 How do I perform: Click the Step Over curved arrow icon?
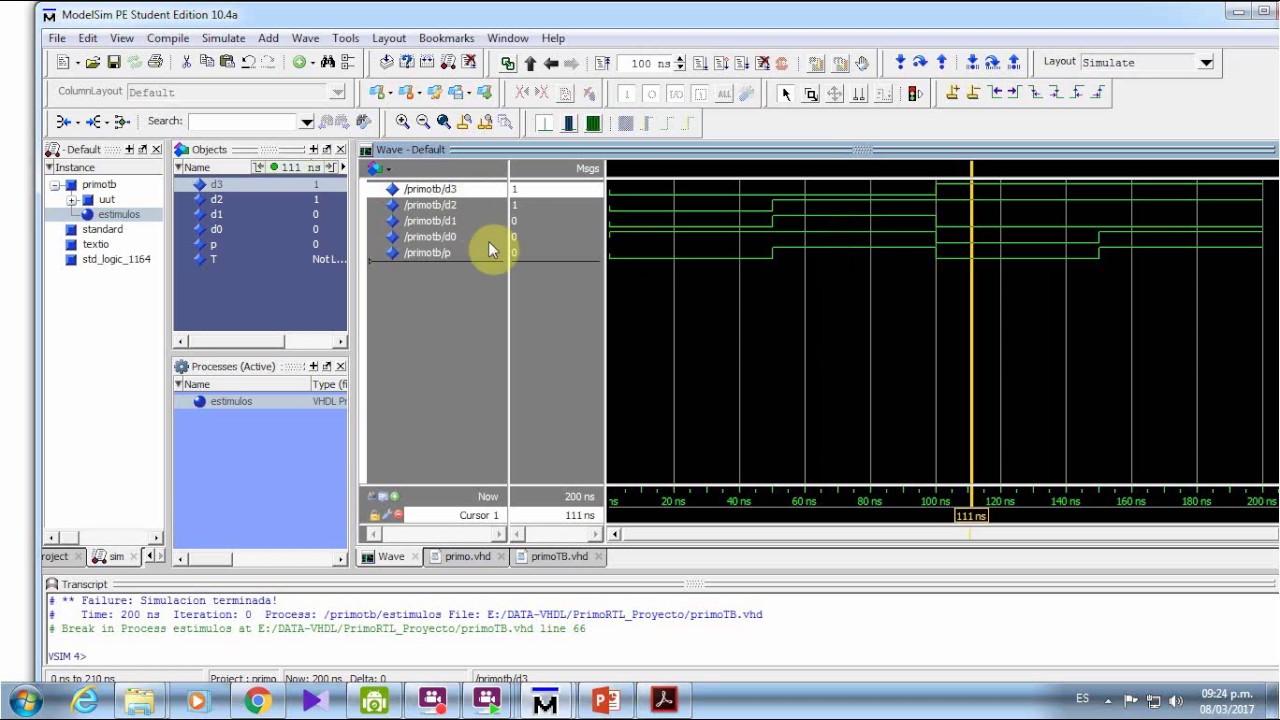920,63
